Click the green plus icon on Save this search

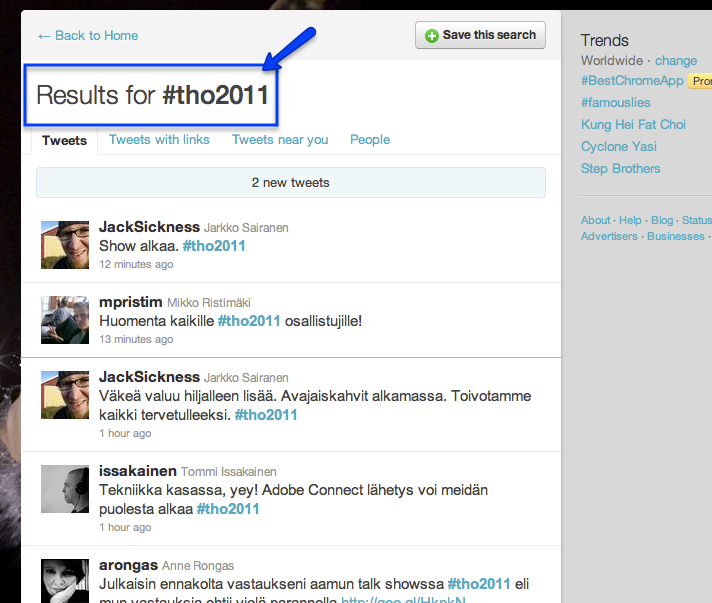click(x=432, y=35)
